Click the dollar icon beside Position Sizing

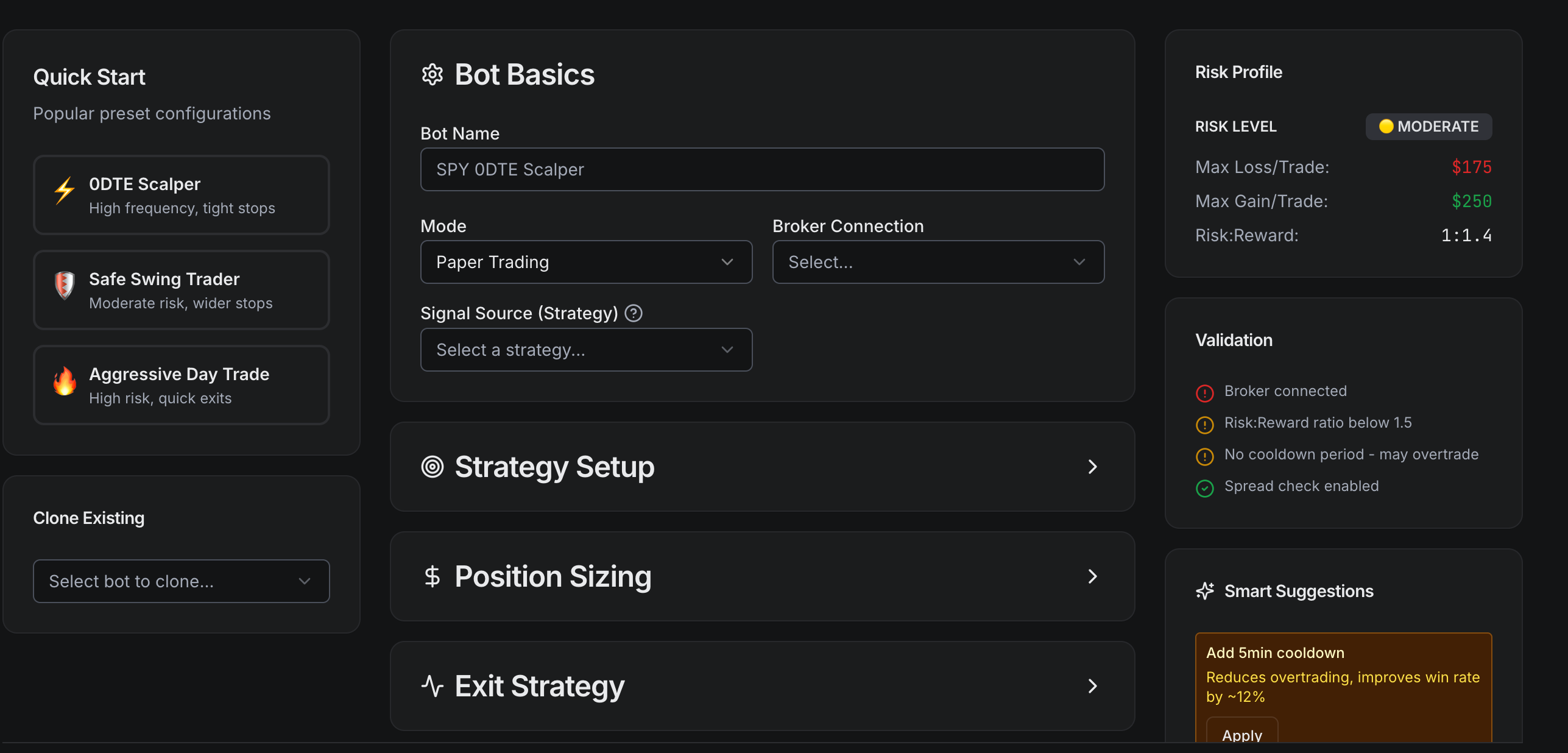coord(433,577)
